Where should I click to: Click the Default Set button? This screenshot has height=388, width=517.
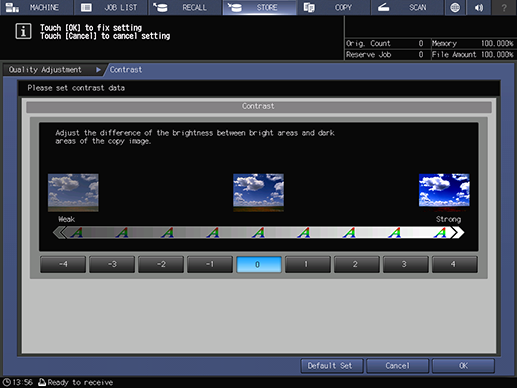pyautogui.click(x=332, y=366)
